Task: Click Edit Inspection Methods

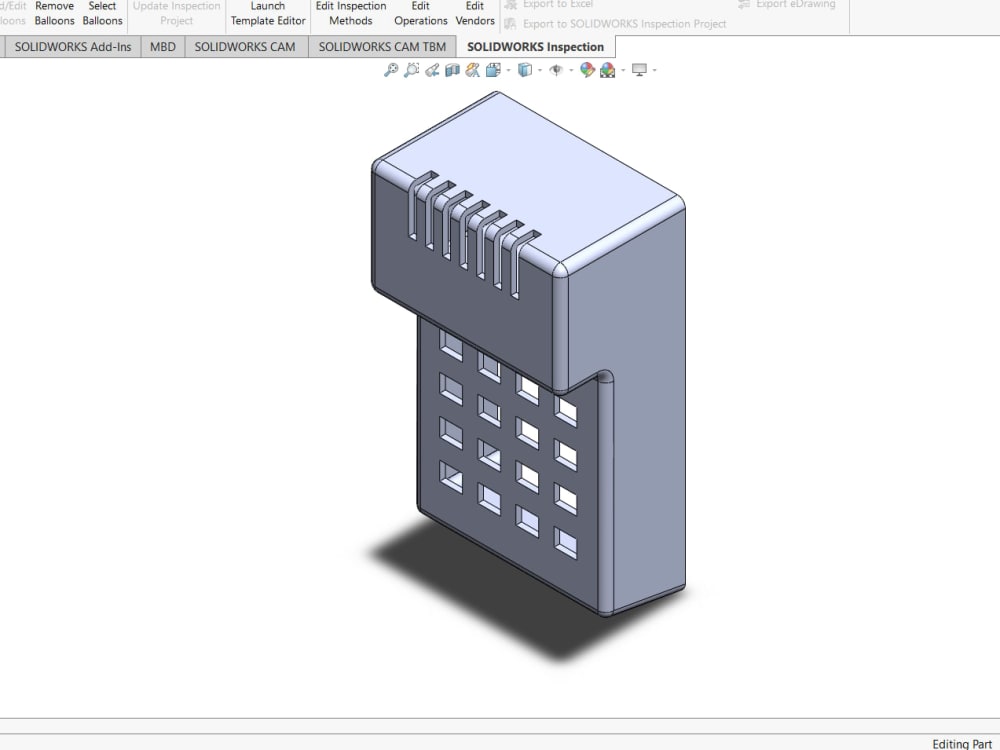Action: [350, 13]
